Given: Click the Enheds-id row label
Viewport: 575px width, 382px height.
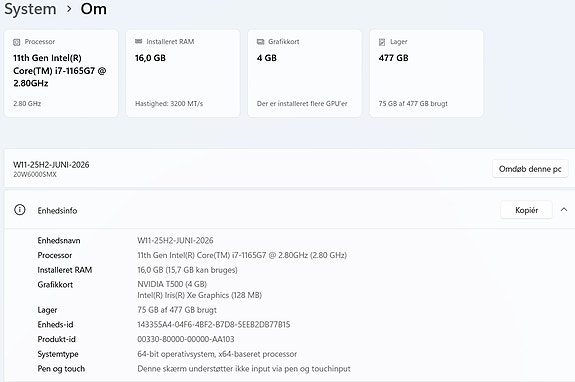Looking at the screenshot, I should (x=55, y=324).
